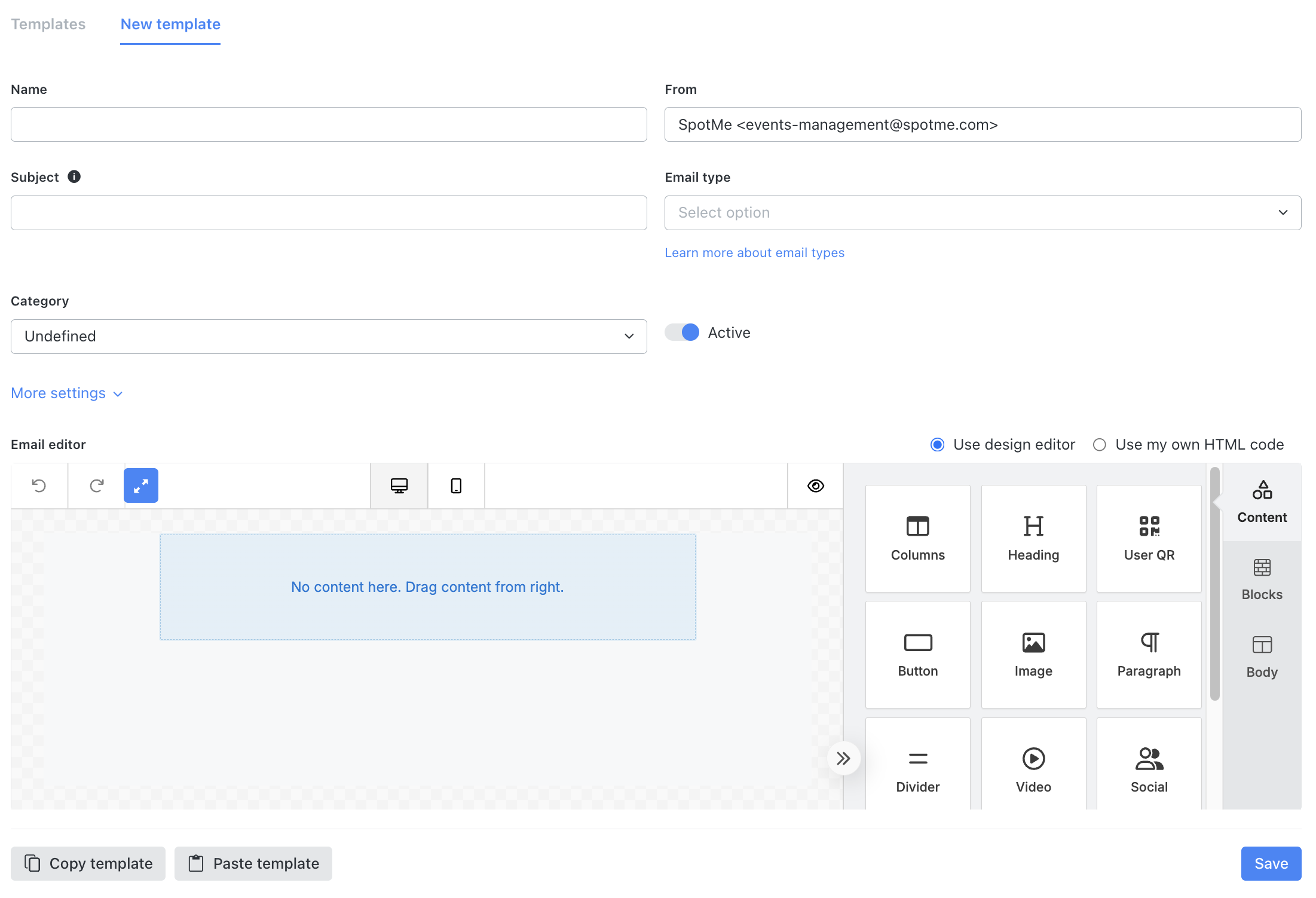Click the empty content drop area
Image resolution: width=1316 pixels, height=898 pixels.
(427, 587)
